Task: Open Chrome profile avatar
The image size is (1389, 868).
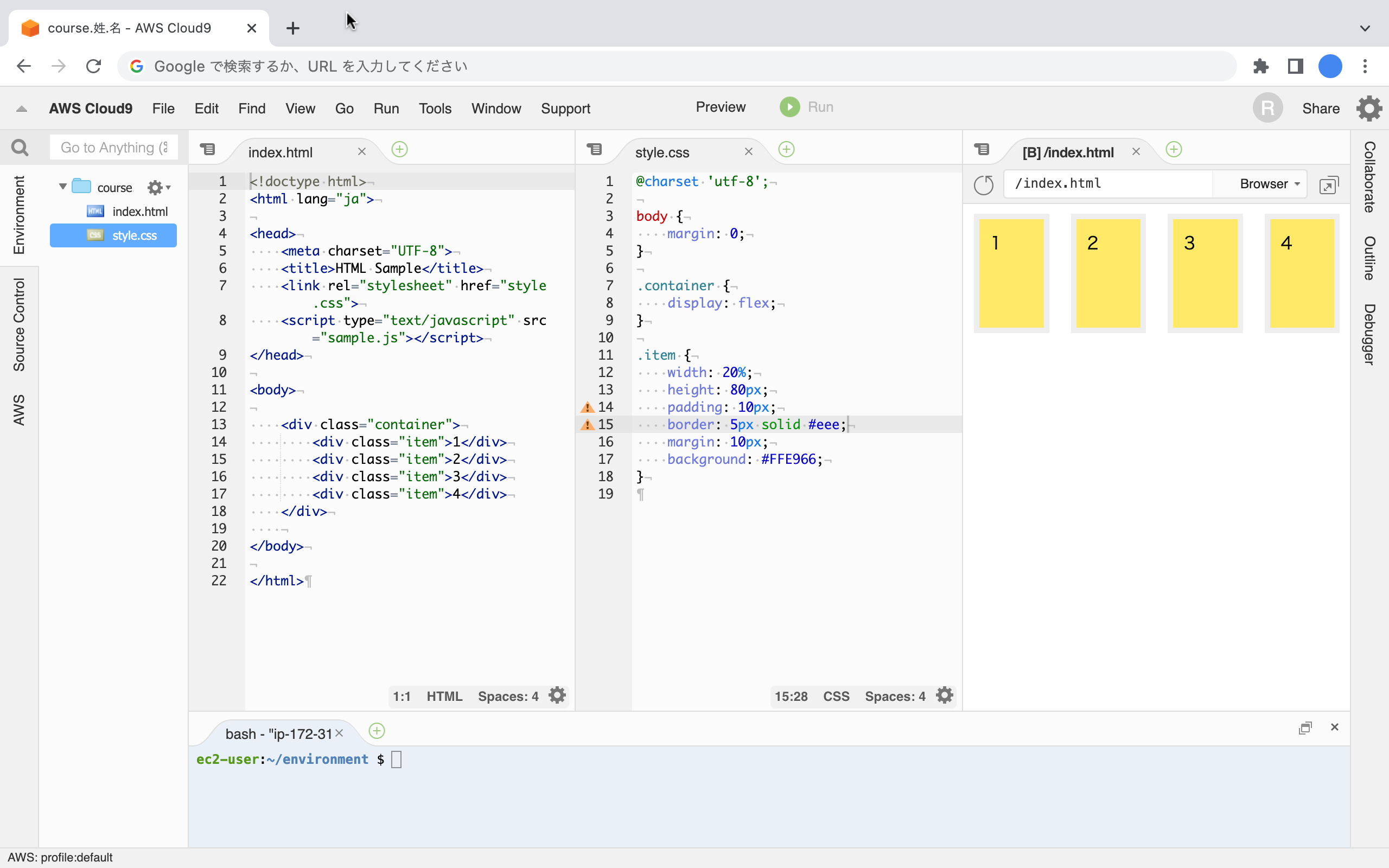Action: point(1330,66)
